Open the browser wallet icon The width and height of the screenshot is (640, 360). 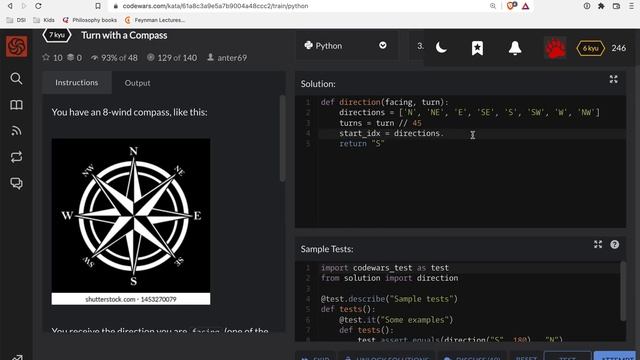pos(616,6)
